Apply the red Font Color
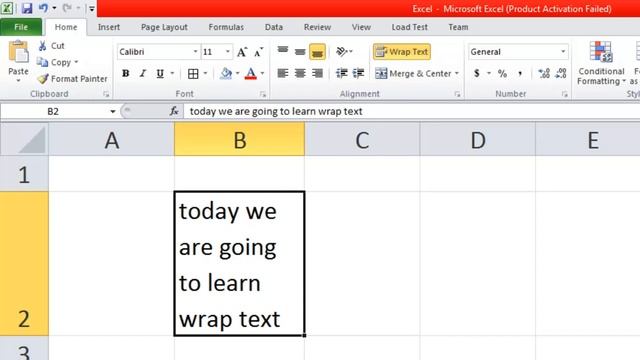Image resolution: width=640 pixels, height=360 pixels. click(251, 73)
